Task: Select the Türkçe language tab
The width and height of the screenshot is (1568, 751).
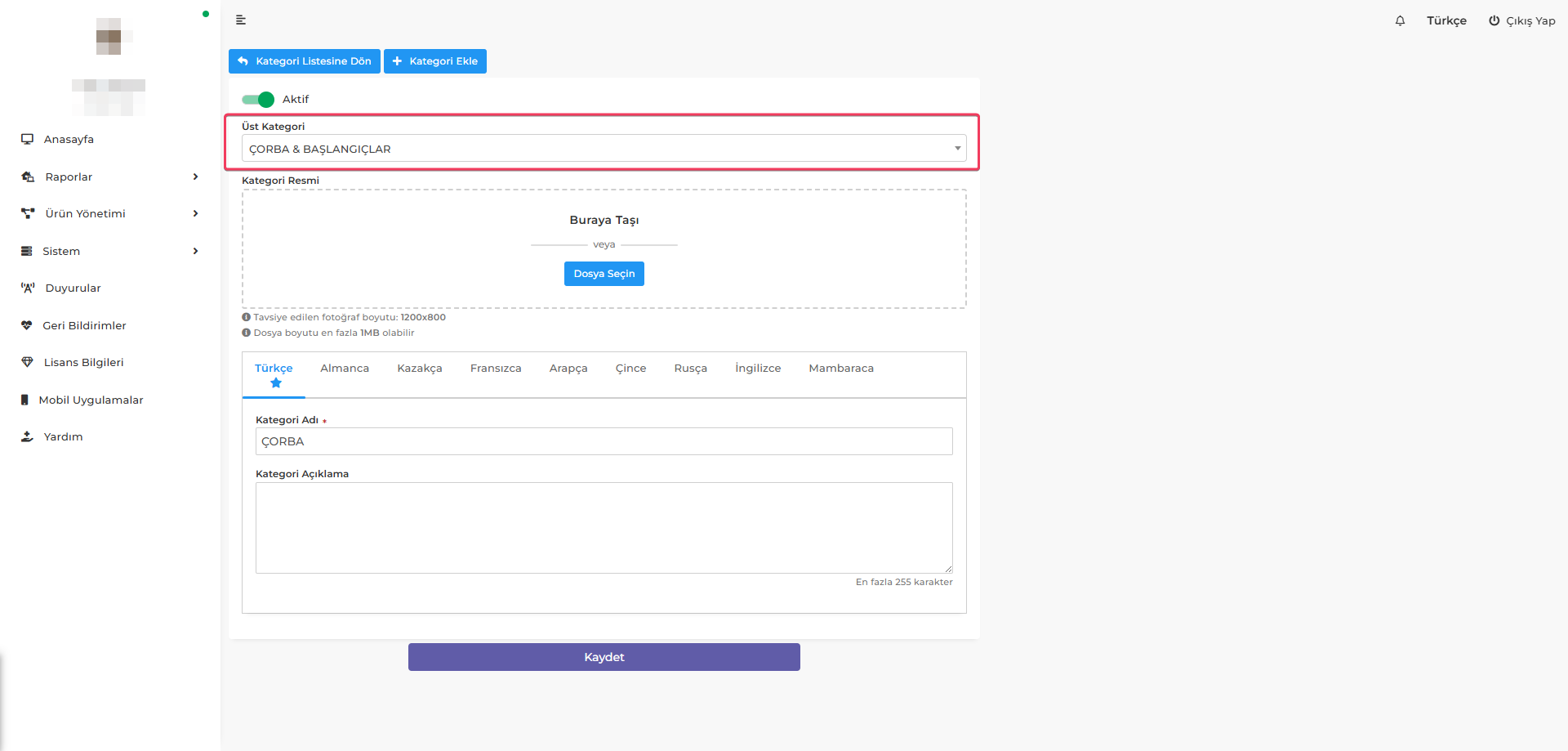Action: pos(274,375)
